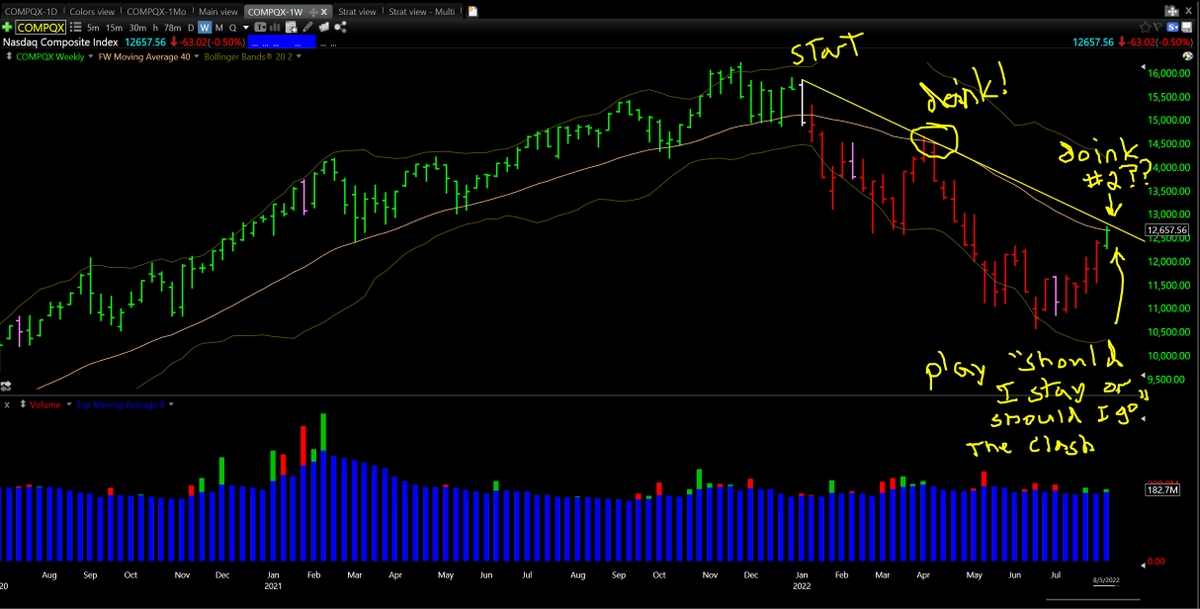Click the share chart icon
The image size is (1200, 609).
pos(340,27)
